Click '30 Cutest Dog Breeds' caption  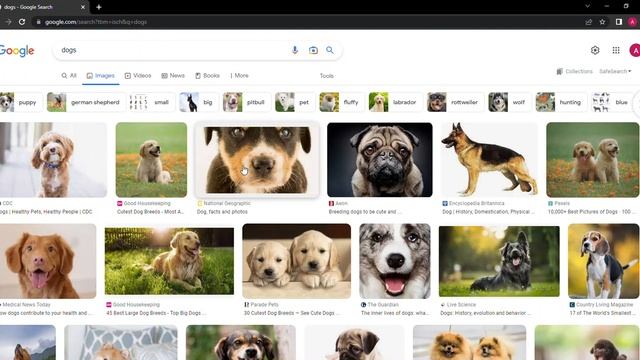coord(292,313)
